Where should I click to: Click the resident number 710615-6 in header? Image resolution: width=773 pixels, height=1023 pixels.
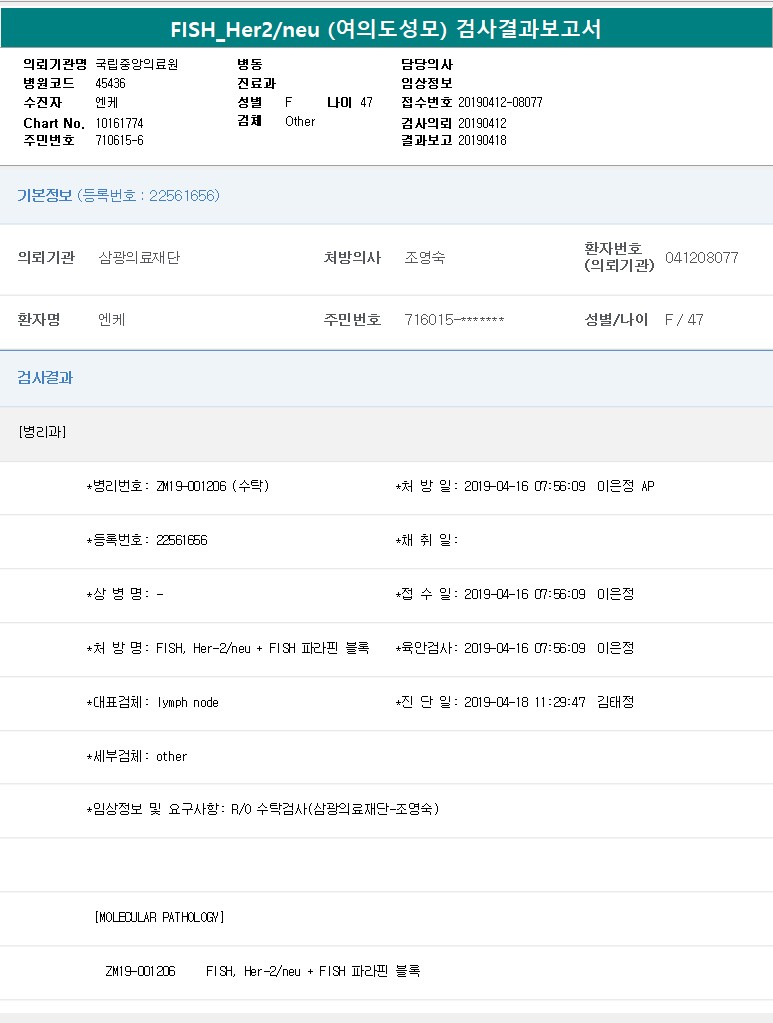coord(119,140)
